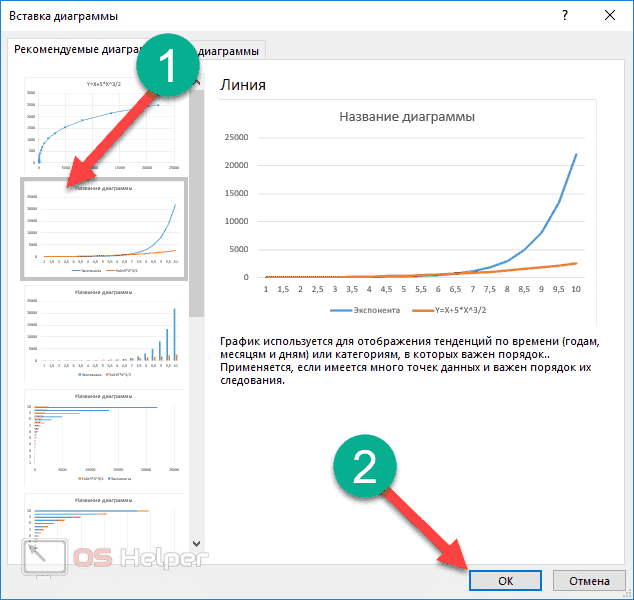Switch to Рекомендуемые диаграммы tab

click(79, 50)
